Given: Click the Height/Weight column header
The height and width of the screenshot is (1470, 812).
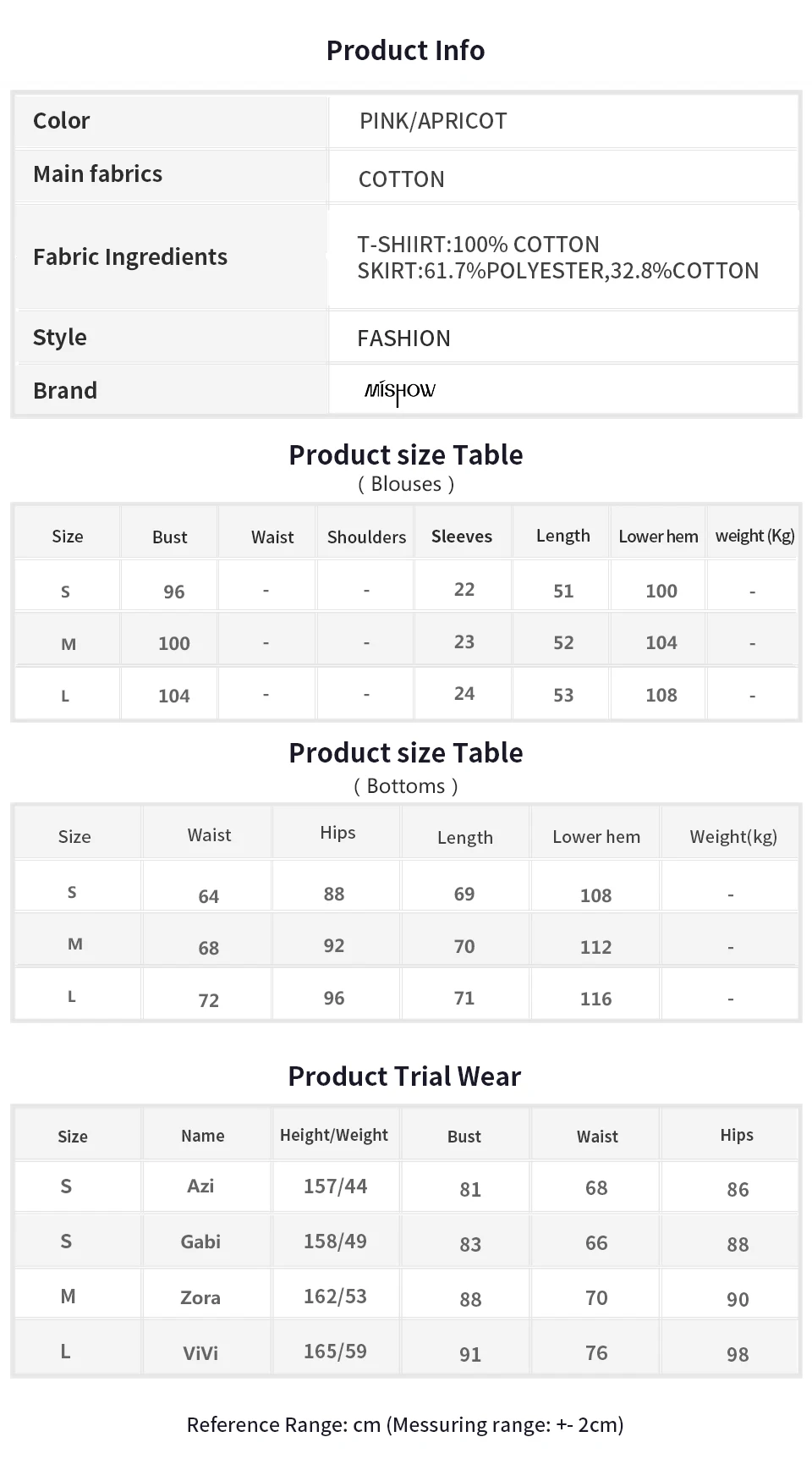Looking at the screenshot, I should (x=334, y=1135).
